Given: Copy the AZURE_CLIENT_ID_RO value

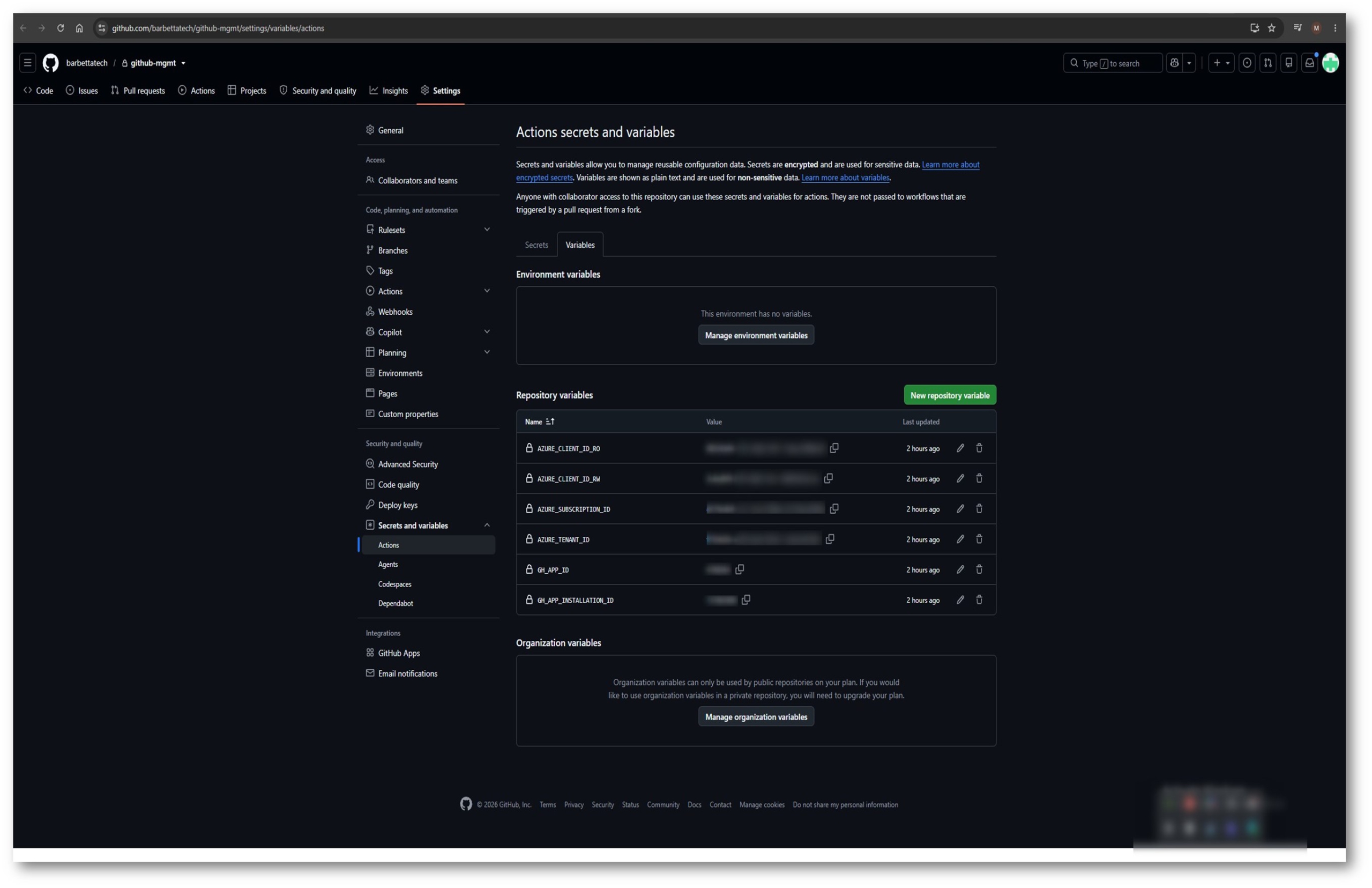Looking at the screenshot, I should [833, 448].
